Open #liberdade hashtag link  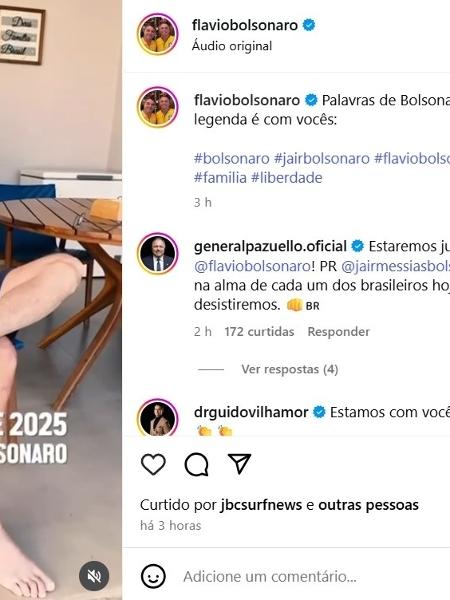(287, 178)
